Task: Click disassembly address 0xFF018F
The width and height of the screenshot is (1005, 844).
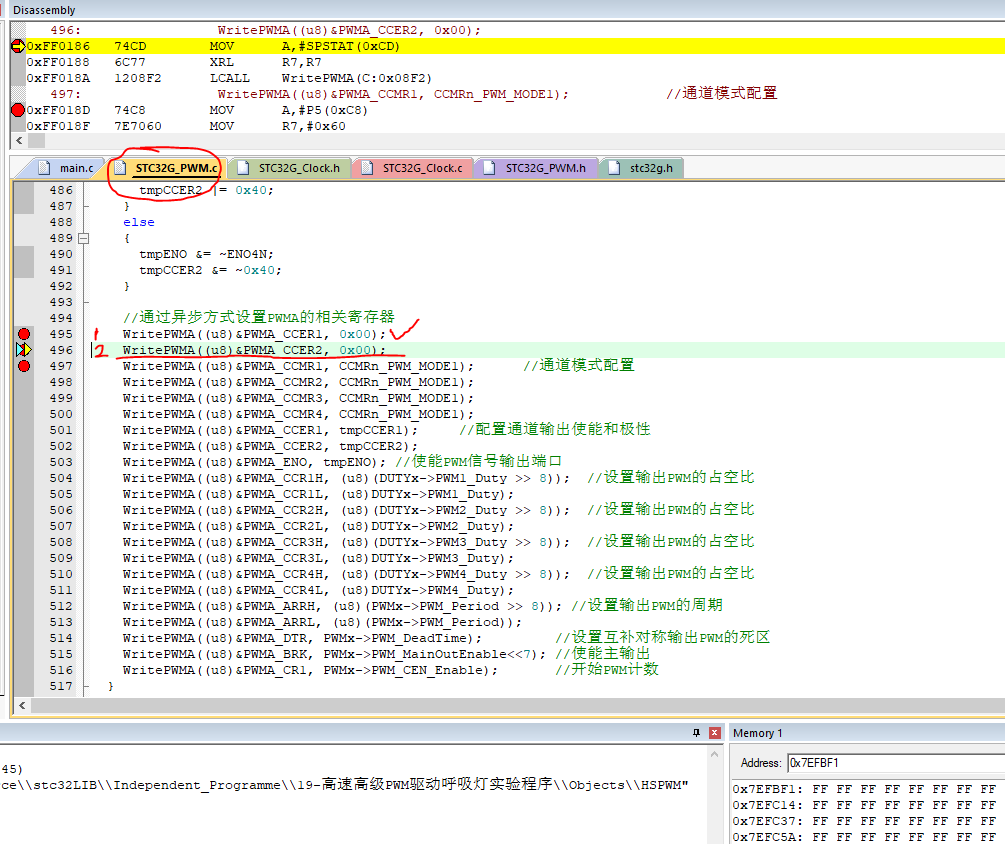Action: click(x=58, y=126)
